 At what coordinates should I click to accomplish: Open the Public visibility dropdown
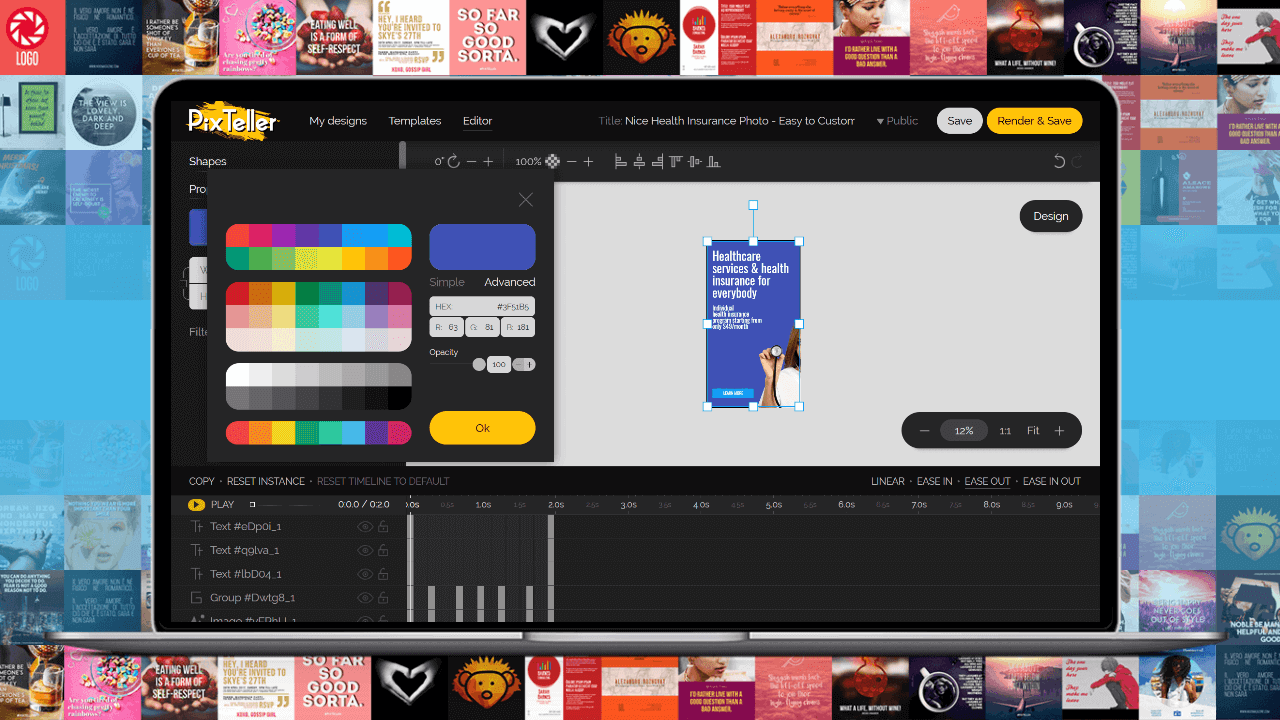pos(897,121)
